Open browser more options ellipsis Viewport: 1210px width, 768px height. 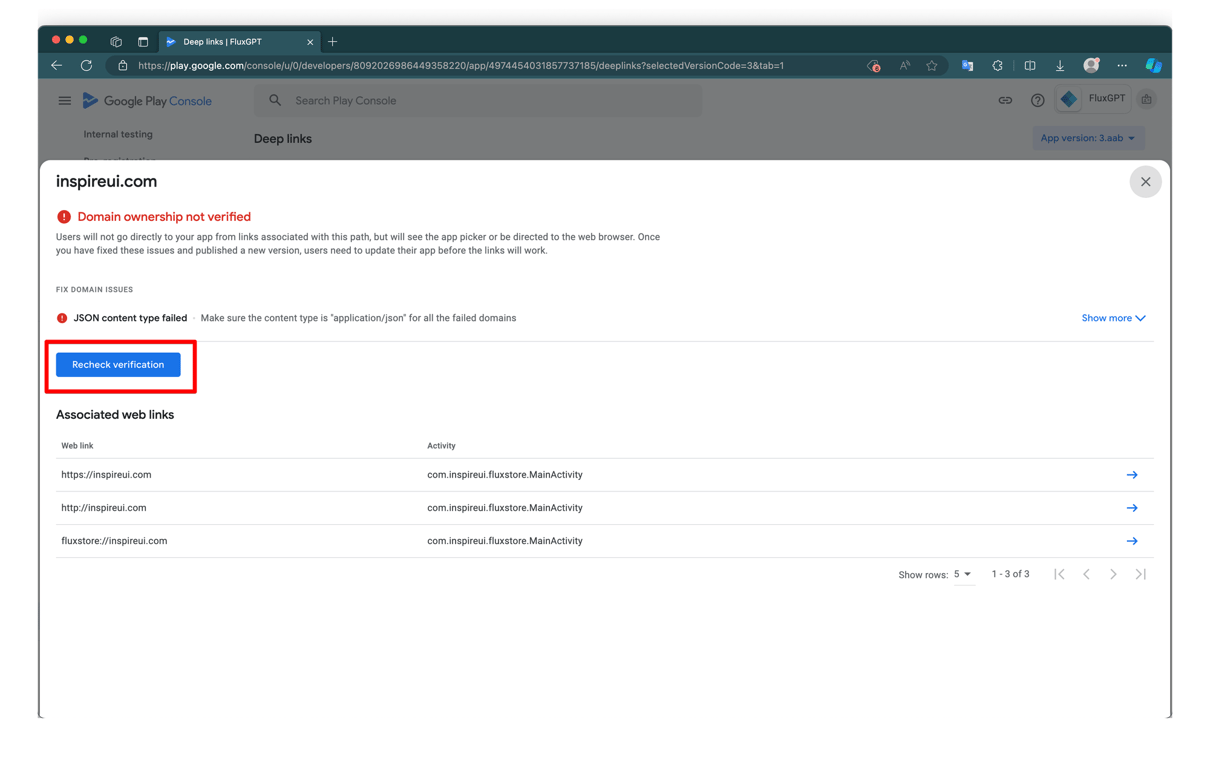(1122, 66)
